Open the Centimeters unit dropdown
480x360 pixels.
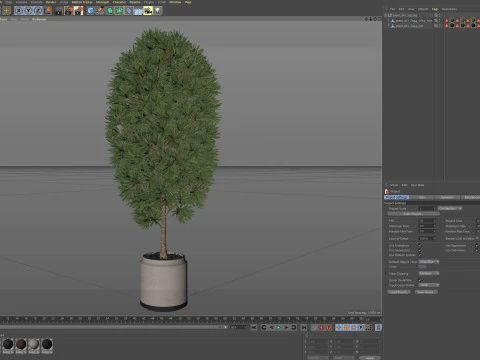click(x=450, y=209)
